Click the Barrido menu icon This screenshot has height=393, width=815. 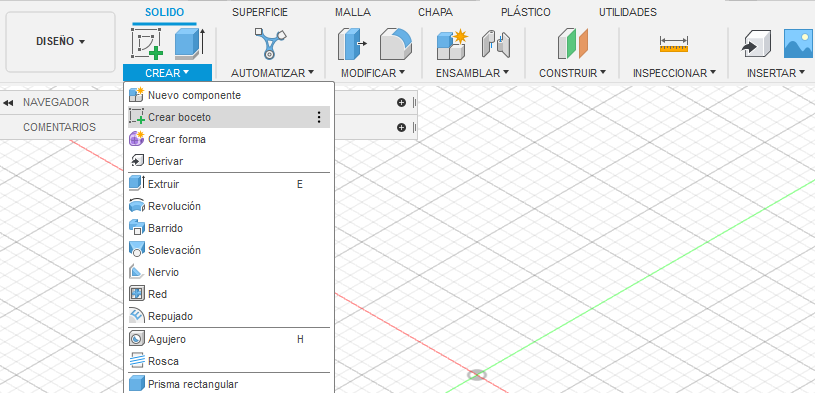[136, 228]
